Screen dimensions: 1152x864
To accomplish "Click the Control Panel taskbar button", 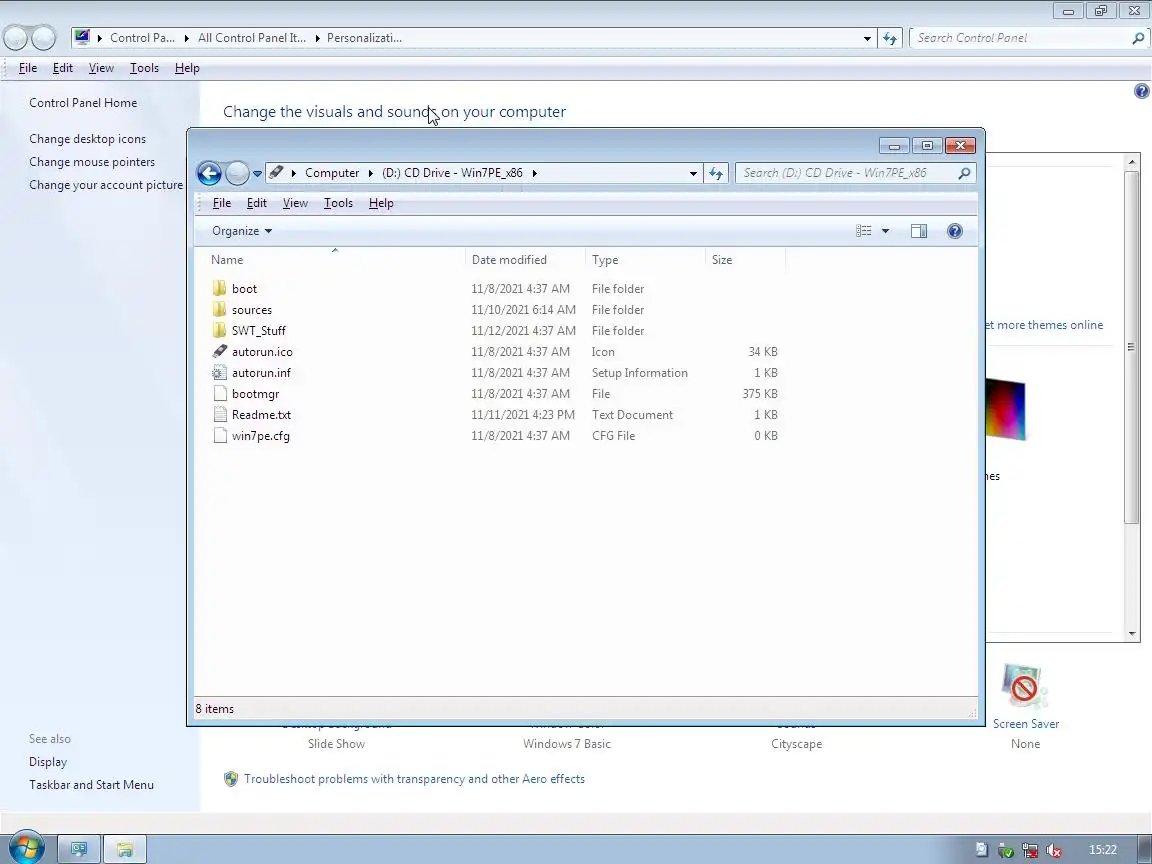I will (x=79, y=849).
